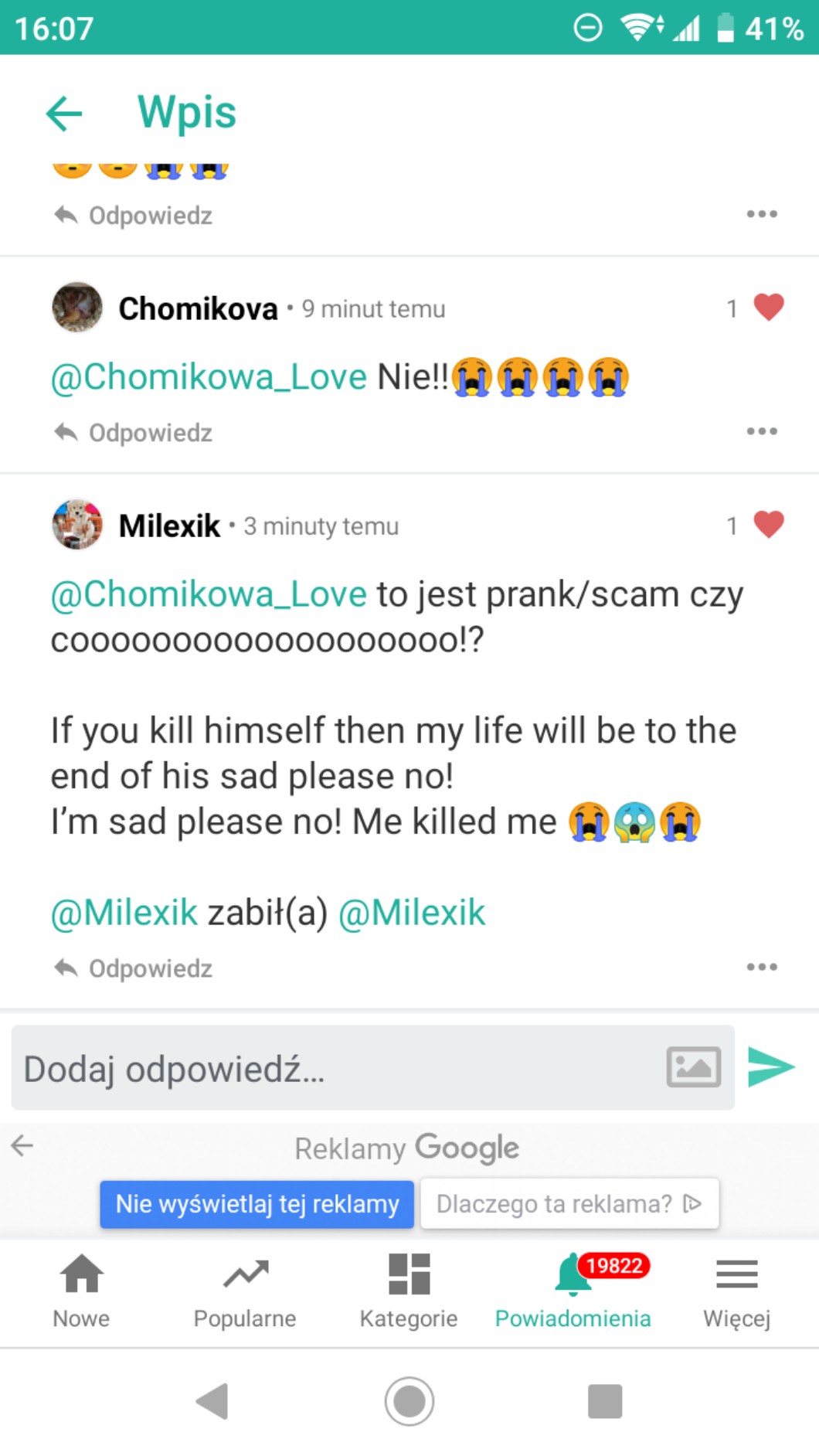Image resolution: width=819 pixels, height=1456 pixels.
Task: Toggle the heart on Milexik's comment
Action: point(768,525)
